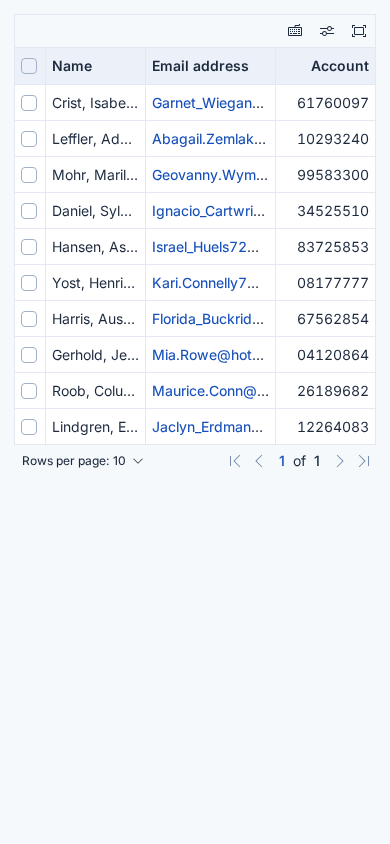The image size is (390, 844).
Task: Jump to the last page arrow
Action: 364,461
